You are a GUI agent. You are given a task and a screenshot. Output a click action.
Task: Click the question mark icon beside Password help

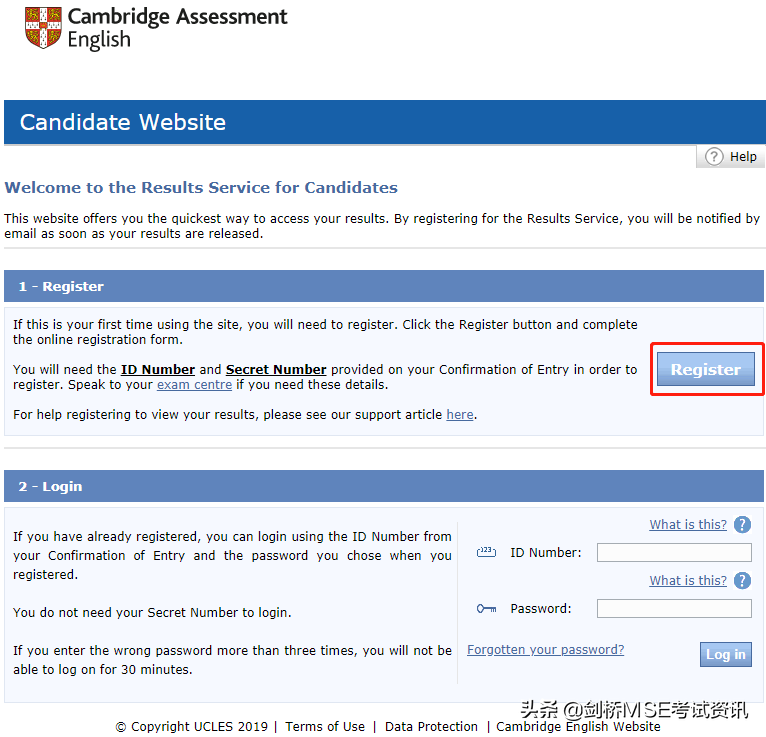742,581
